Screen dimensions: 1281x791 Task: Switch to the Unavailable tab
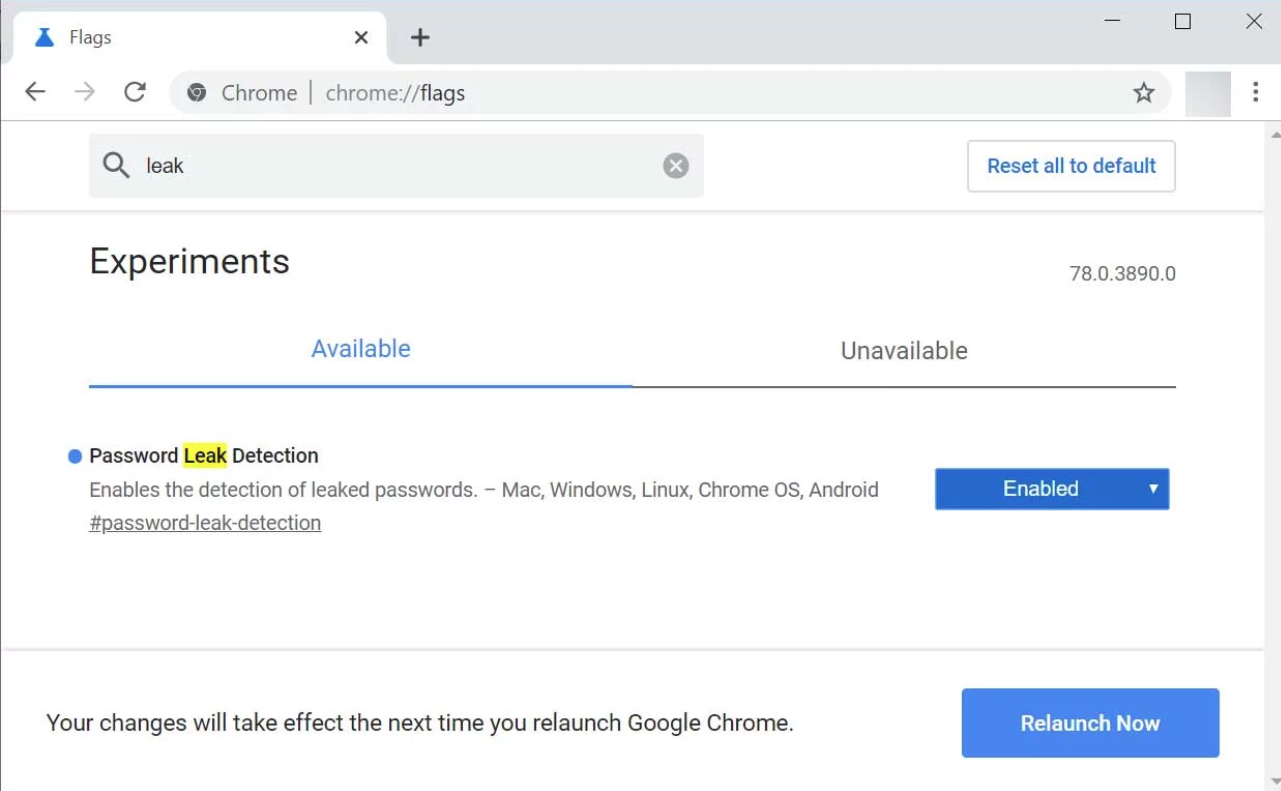pyautogui.click(x=904, y=351)
